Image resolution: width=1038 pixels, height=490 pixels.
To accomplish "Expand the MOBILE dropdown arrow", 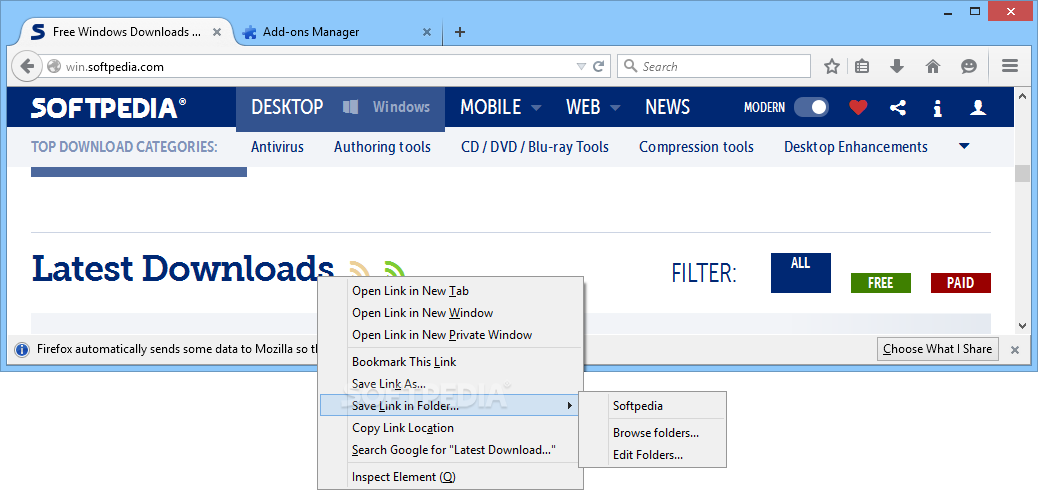I will 536,108.
